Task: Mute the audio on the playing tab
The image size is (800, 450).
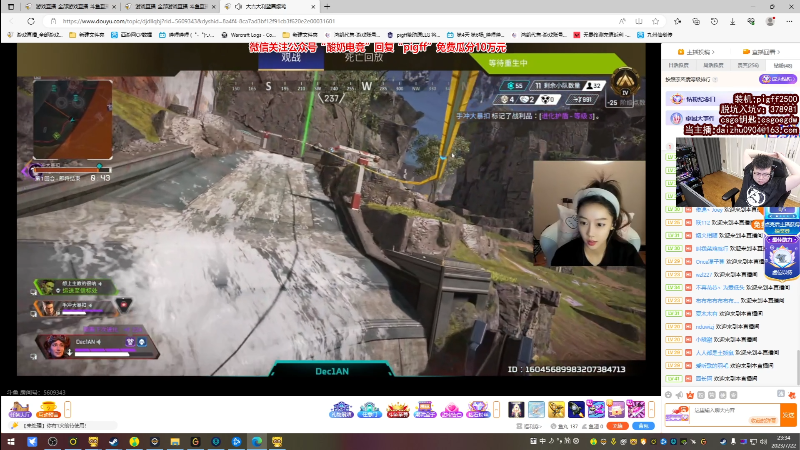Action: (238, 7)
